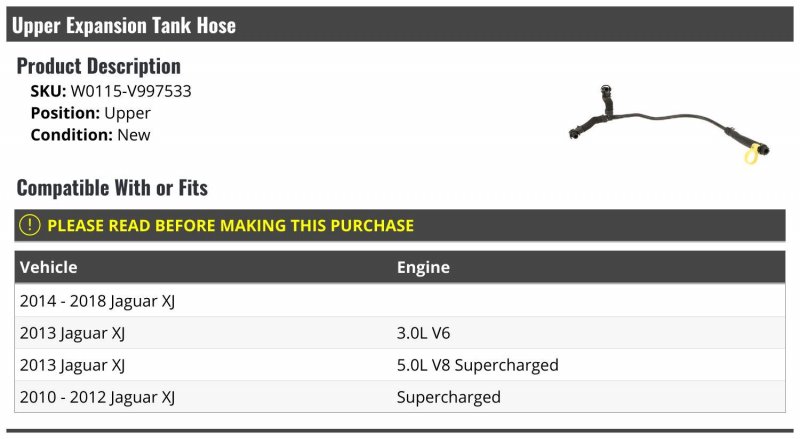Click the yellow tag on the hose image
Screen dimensions: 800x439
(751, 155)
